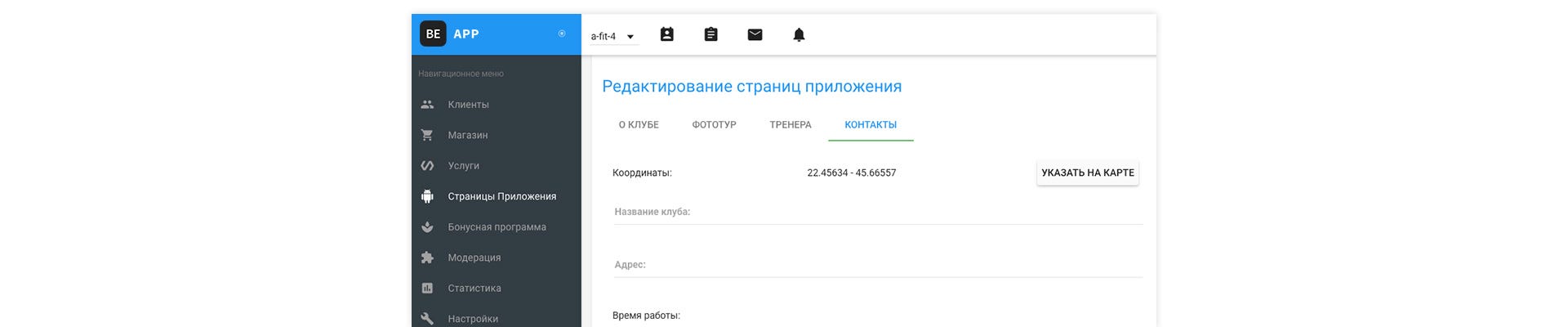This screenshot has height=327, width=1568.
Task: Click the Адрес input field
Action: pos(878,265)
